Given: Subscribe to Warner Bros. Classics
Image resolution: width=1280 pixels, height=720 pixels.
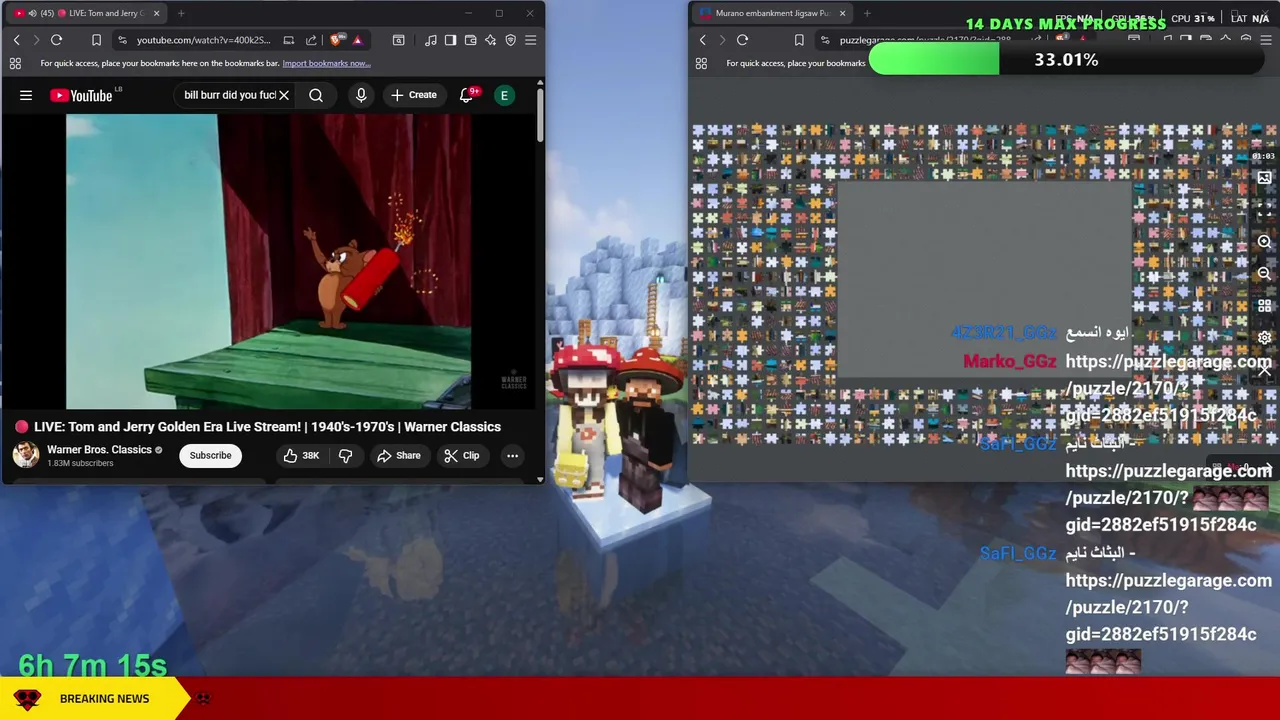Looking at the screenshot, I should (x=210, y=455).
